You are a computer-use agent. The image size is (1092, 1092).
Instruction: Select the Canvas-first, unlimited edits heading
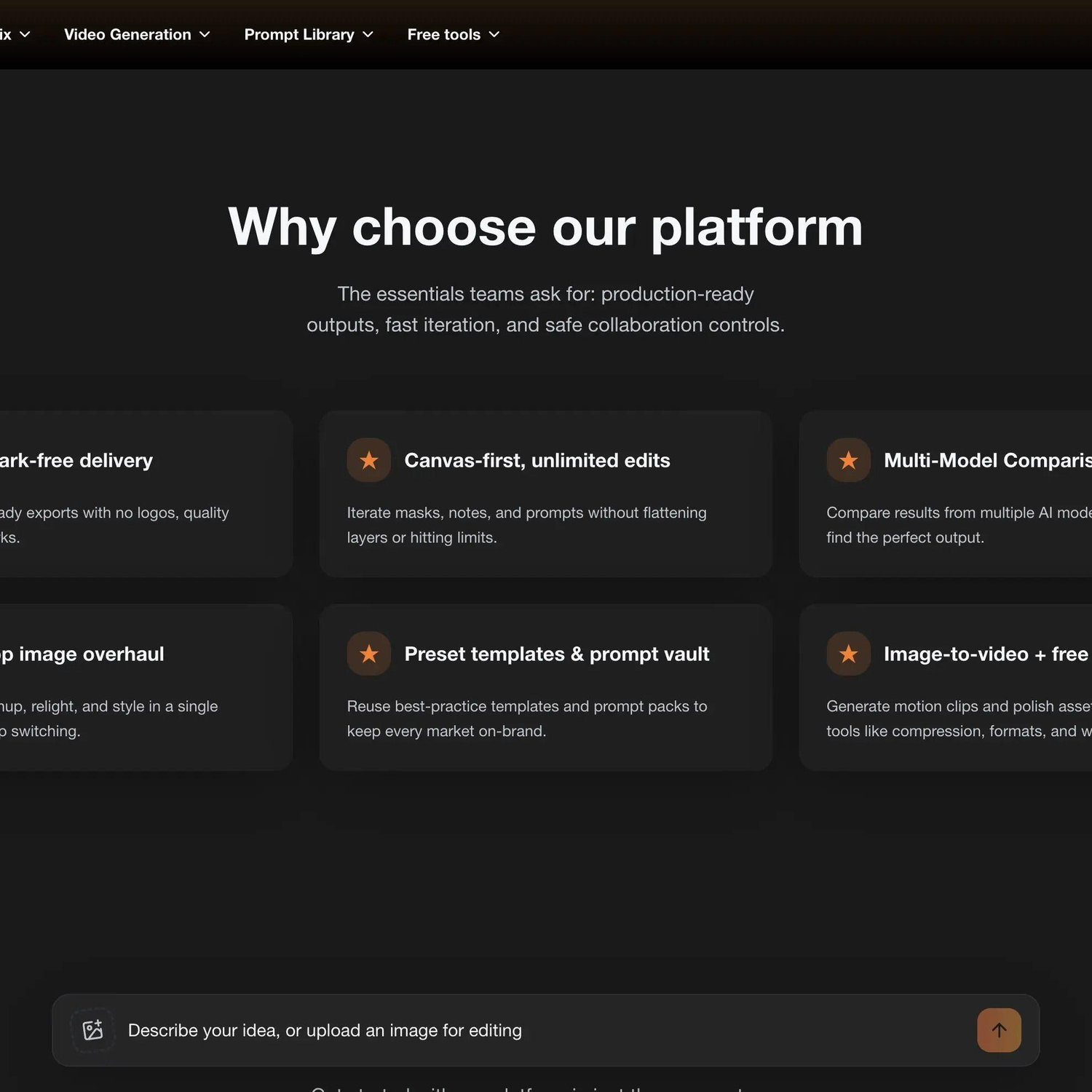click(x=537, y=460)
